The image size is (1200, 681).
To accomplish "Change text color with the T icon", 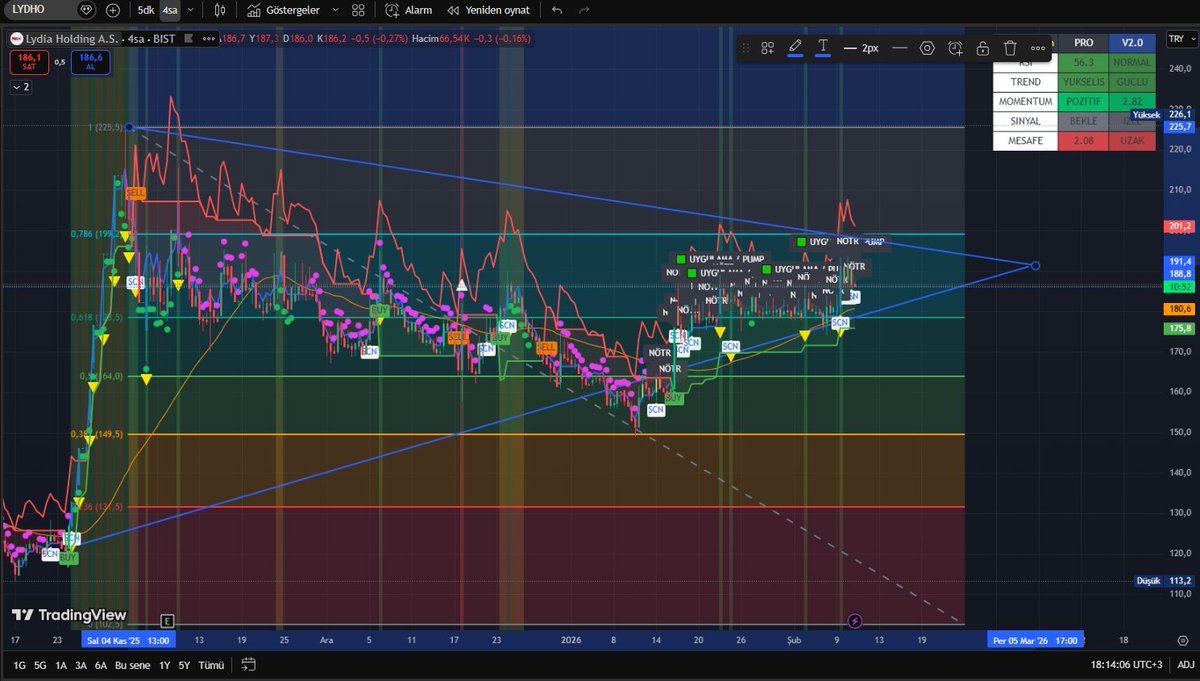I will point(823,47).
